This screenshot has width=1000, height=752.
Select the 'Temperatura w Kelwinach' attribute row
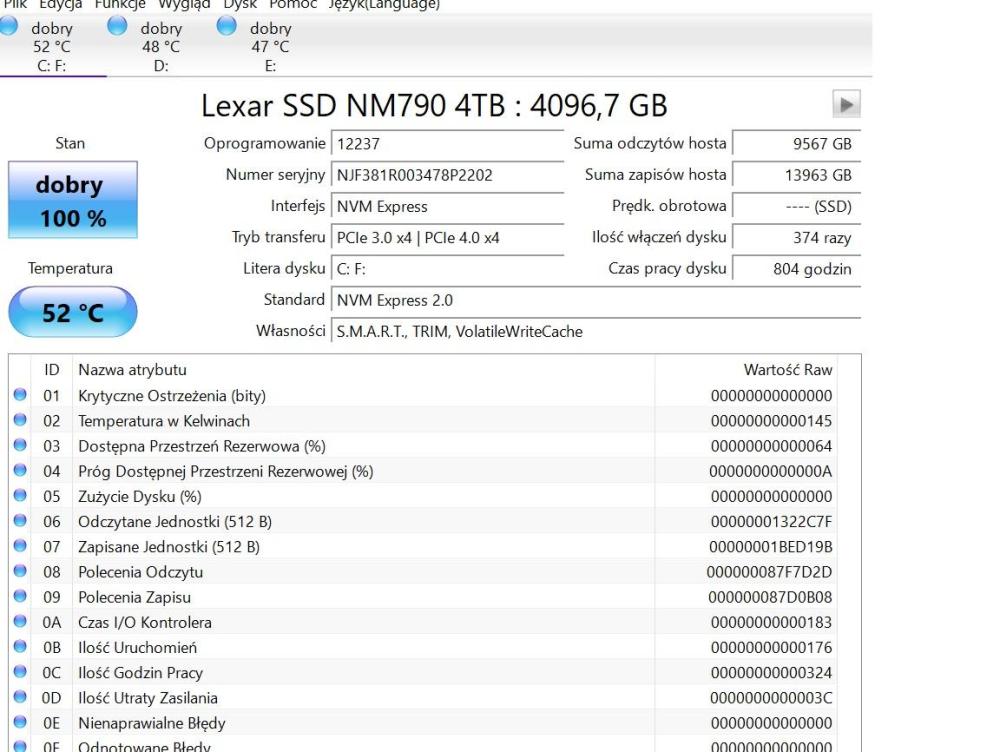[164, 421]
